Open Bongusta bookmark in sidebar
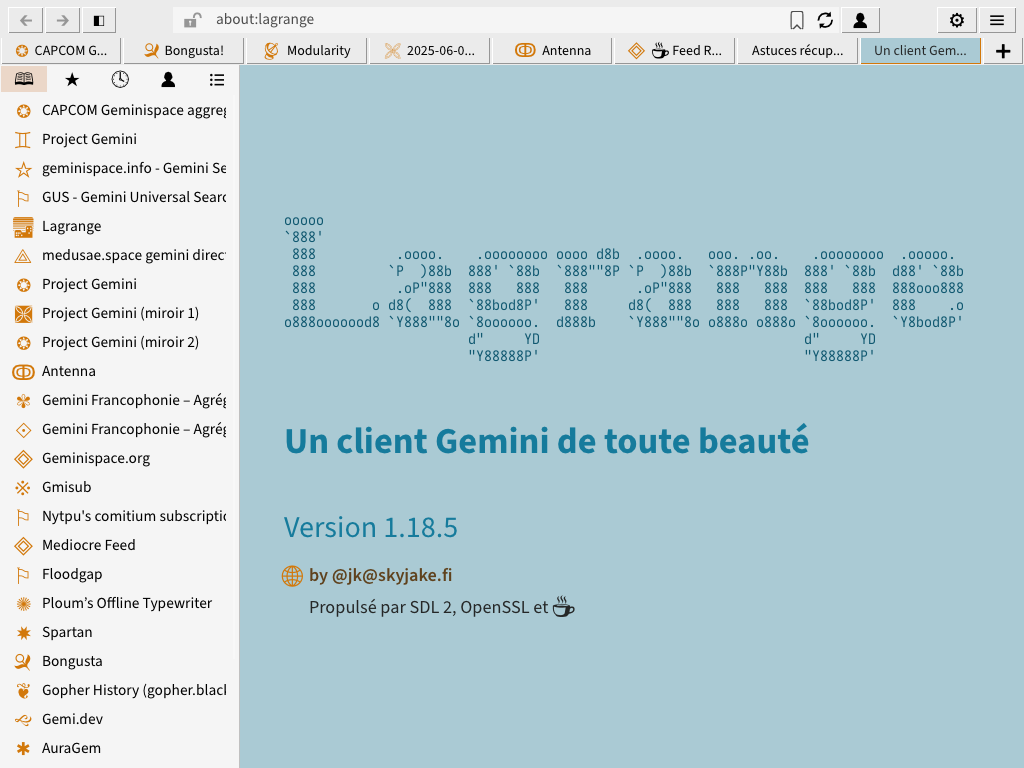The image size is (1024, 768). pyautogui.click(x=120, y=661)
